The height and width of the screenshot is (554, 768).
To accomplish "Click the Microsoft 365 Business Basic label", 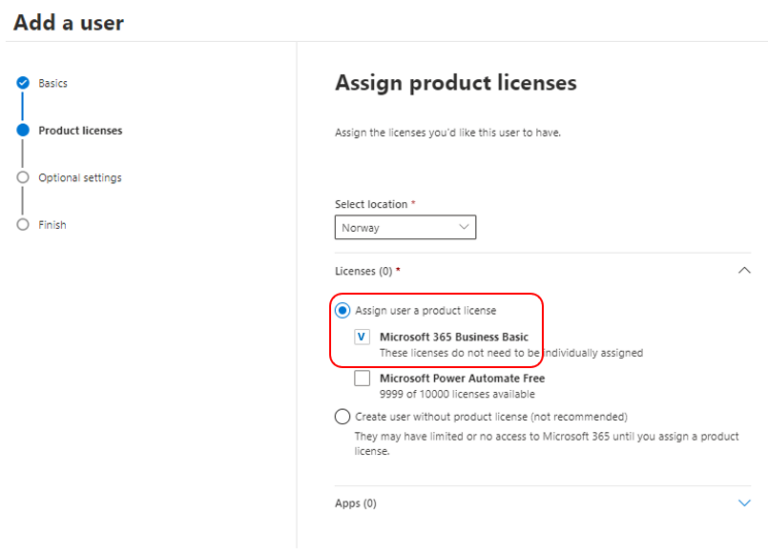I will coord(454,337).
